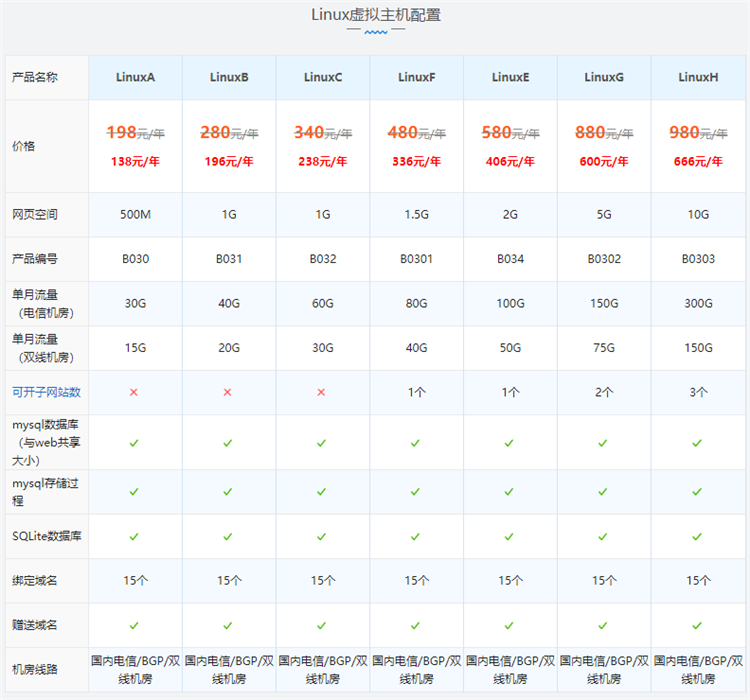Click LinuxC's SQLite数据库 green checkmark
Image resolution: width=750 pixels, height=700 pixels.
(322, 536)
